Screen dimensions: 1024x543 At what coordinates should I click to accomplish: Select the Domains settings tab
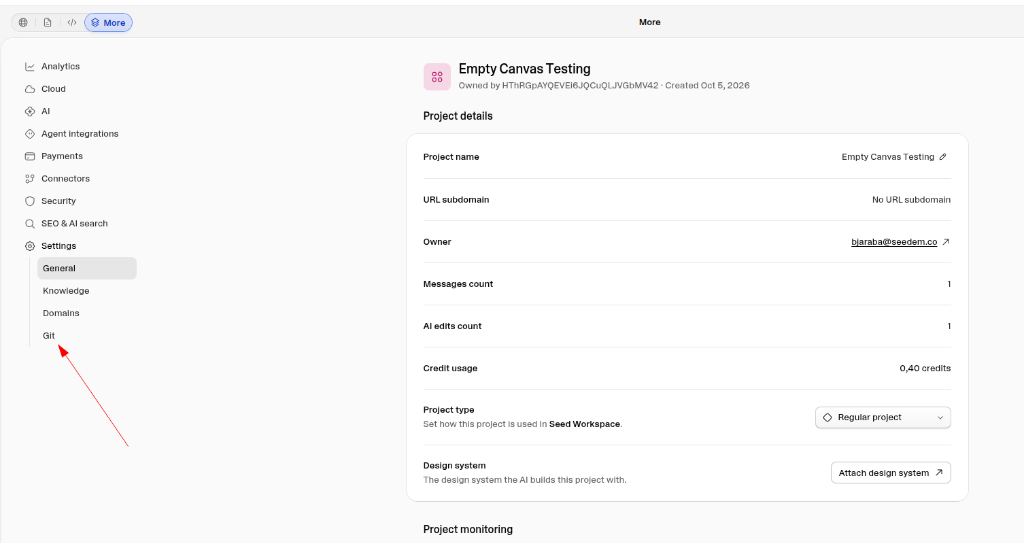pyautogui.click(x=61, y=313)
